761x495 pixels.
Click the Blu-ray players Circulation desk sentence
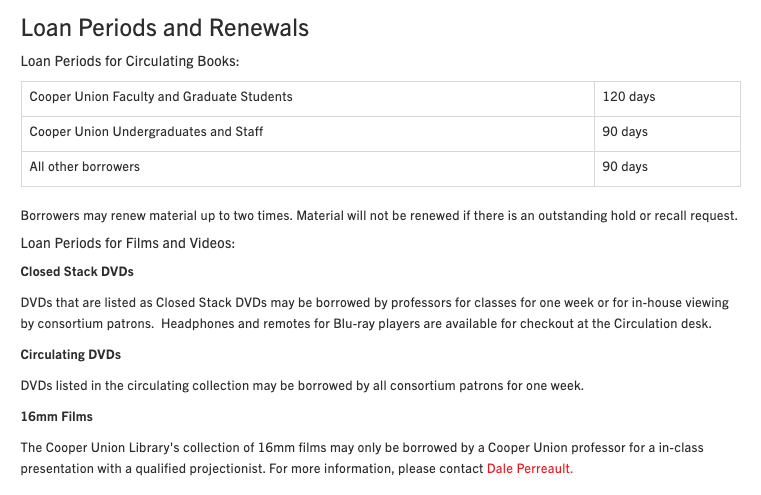click(436, 323)
